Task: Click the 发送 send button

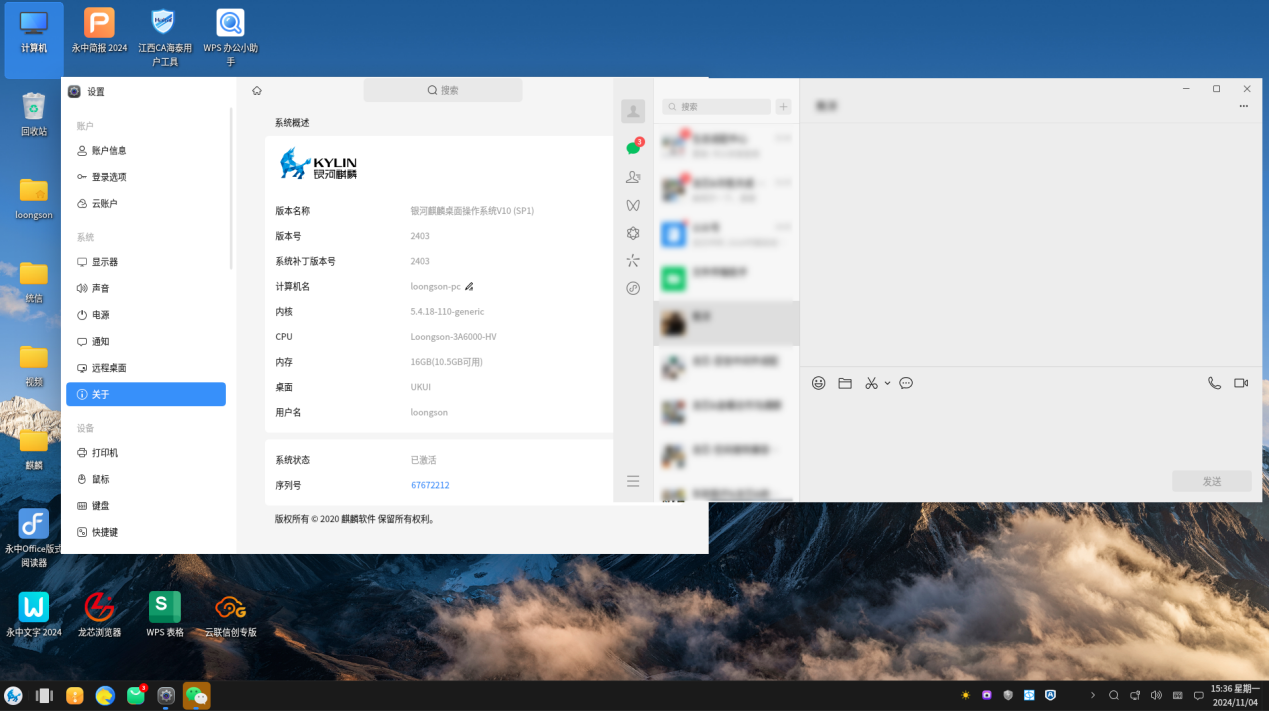Action: coord(1211,481)
